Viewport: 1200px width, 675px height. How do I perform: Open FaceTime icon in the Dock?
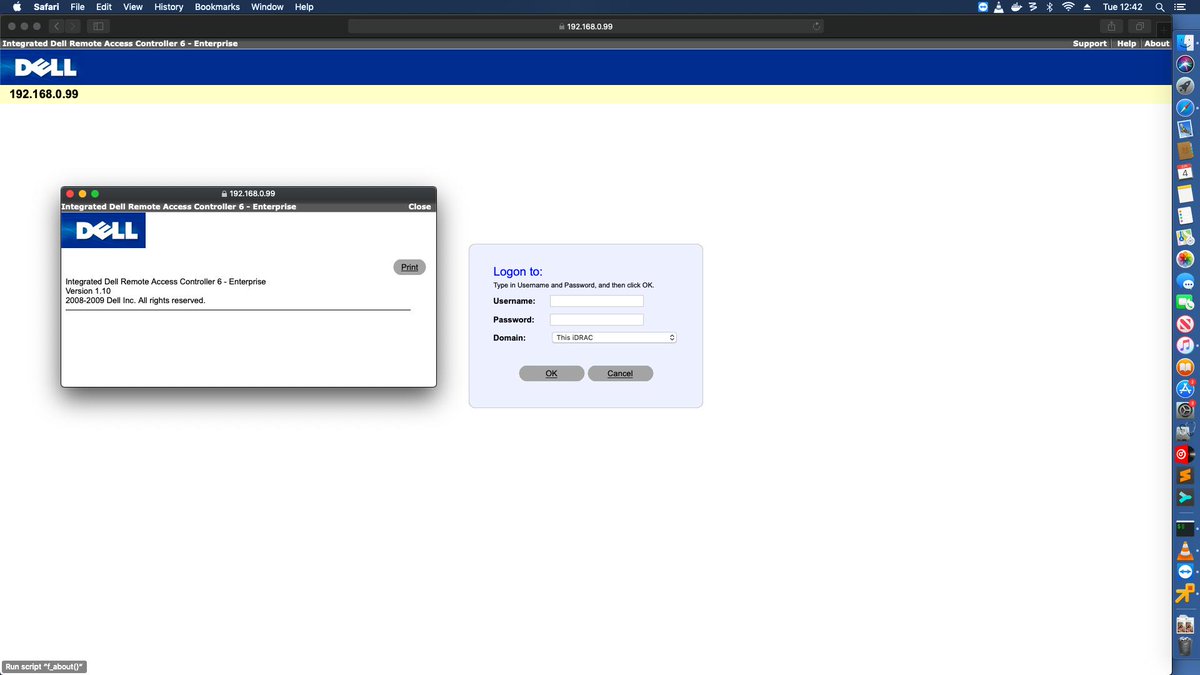click(1185, 302)
